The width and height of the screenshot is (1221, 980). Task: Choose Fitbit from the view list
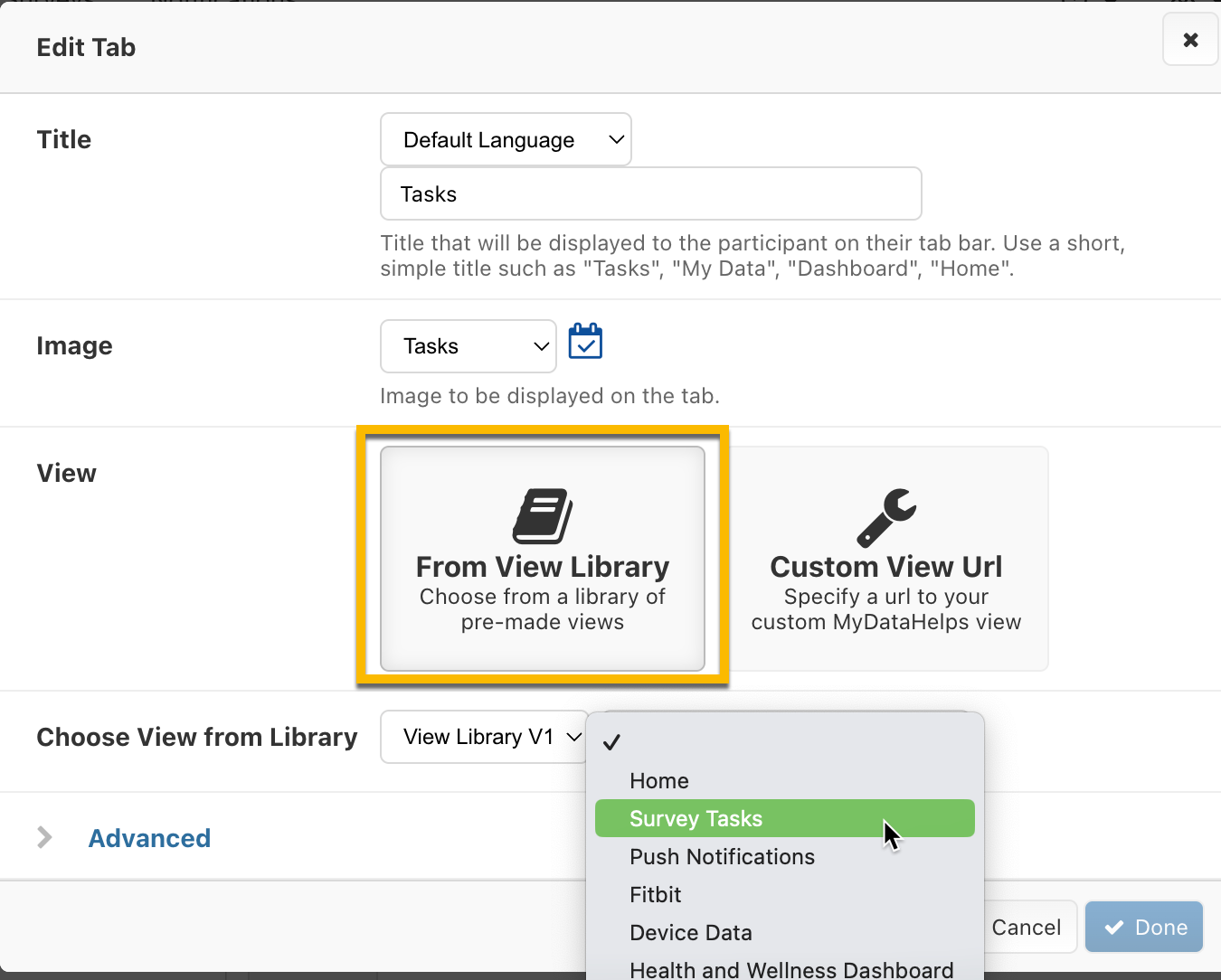pyautogui.click(x=785, y=894)
